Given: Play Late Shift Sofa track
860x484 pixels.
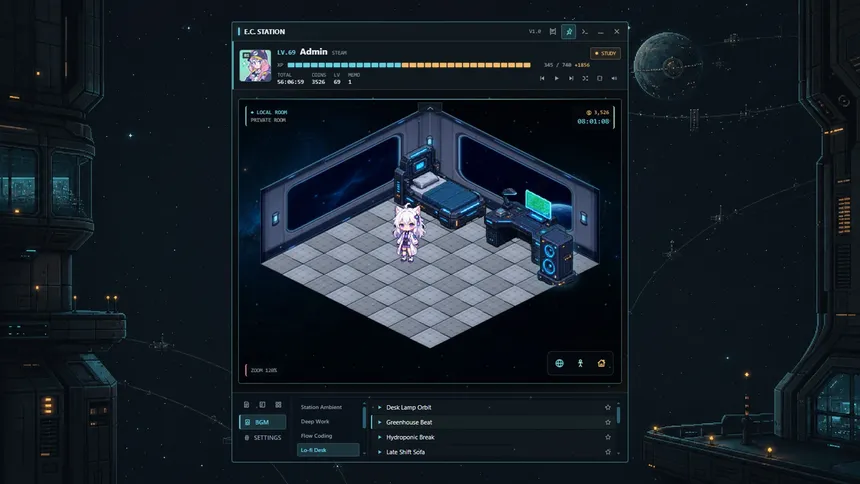Looking at the screenshot, I should [x=380, y=452].
